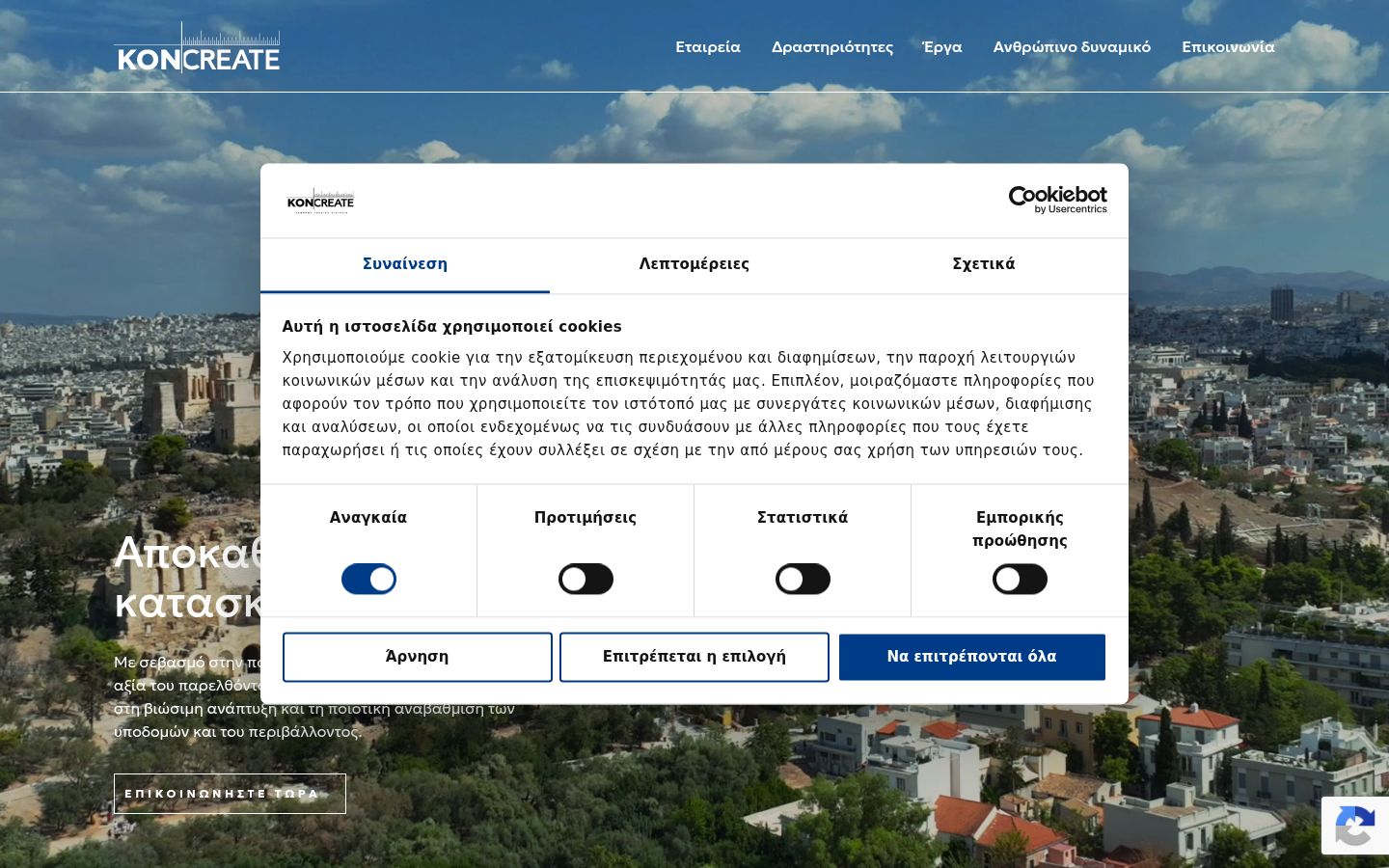The width and height of the screenshot is (1389, 868).
Task: Open the Εταιρεία menu item
Action: coord(708,47)
